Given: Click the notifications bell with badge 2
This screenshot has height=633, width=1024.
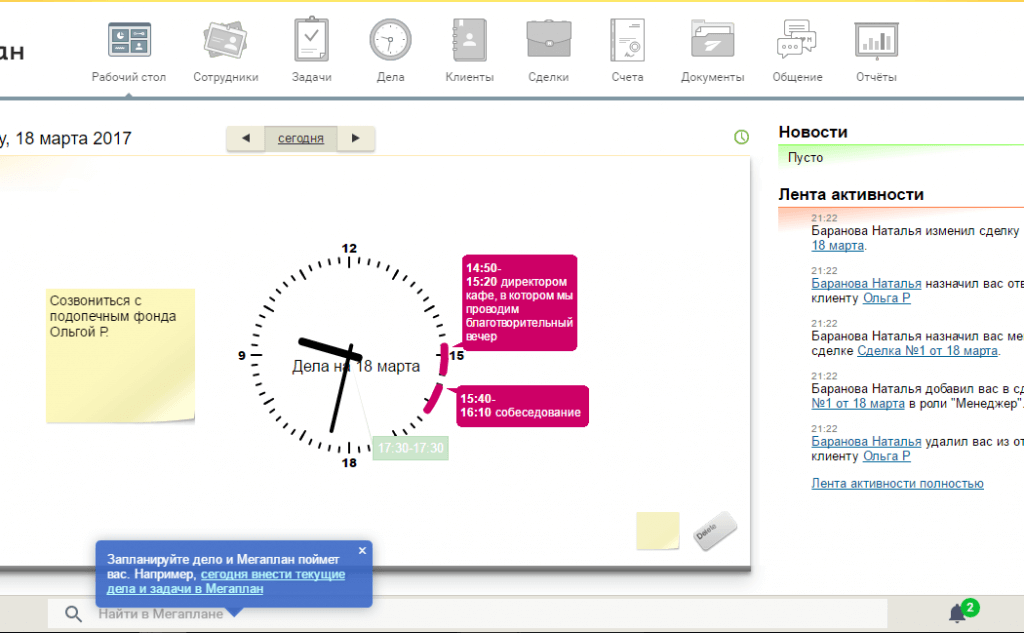Looking at the screenshot, I should (x=958, y=614).
